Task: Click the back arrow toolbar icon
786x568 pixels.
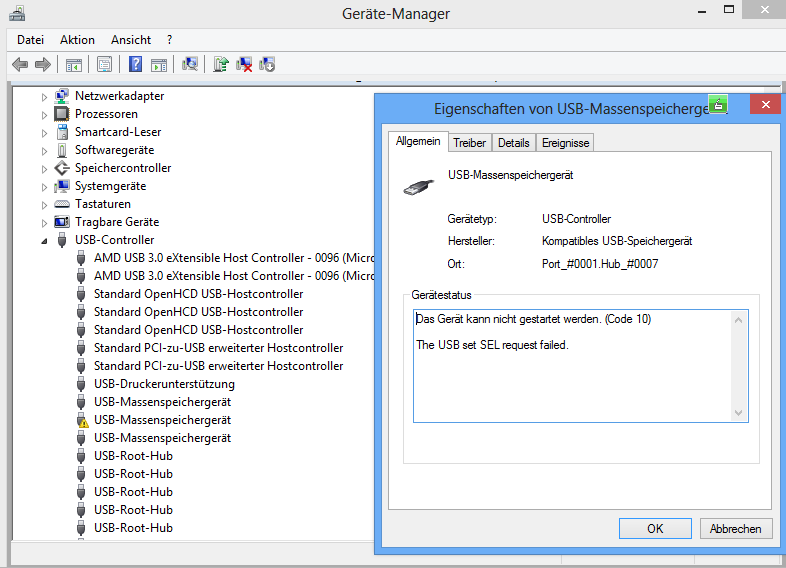Action: click(x=19, y=65)
